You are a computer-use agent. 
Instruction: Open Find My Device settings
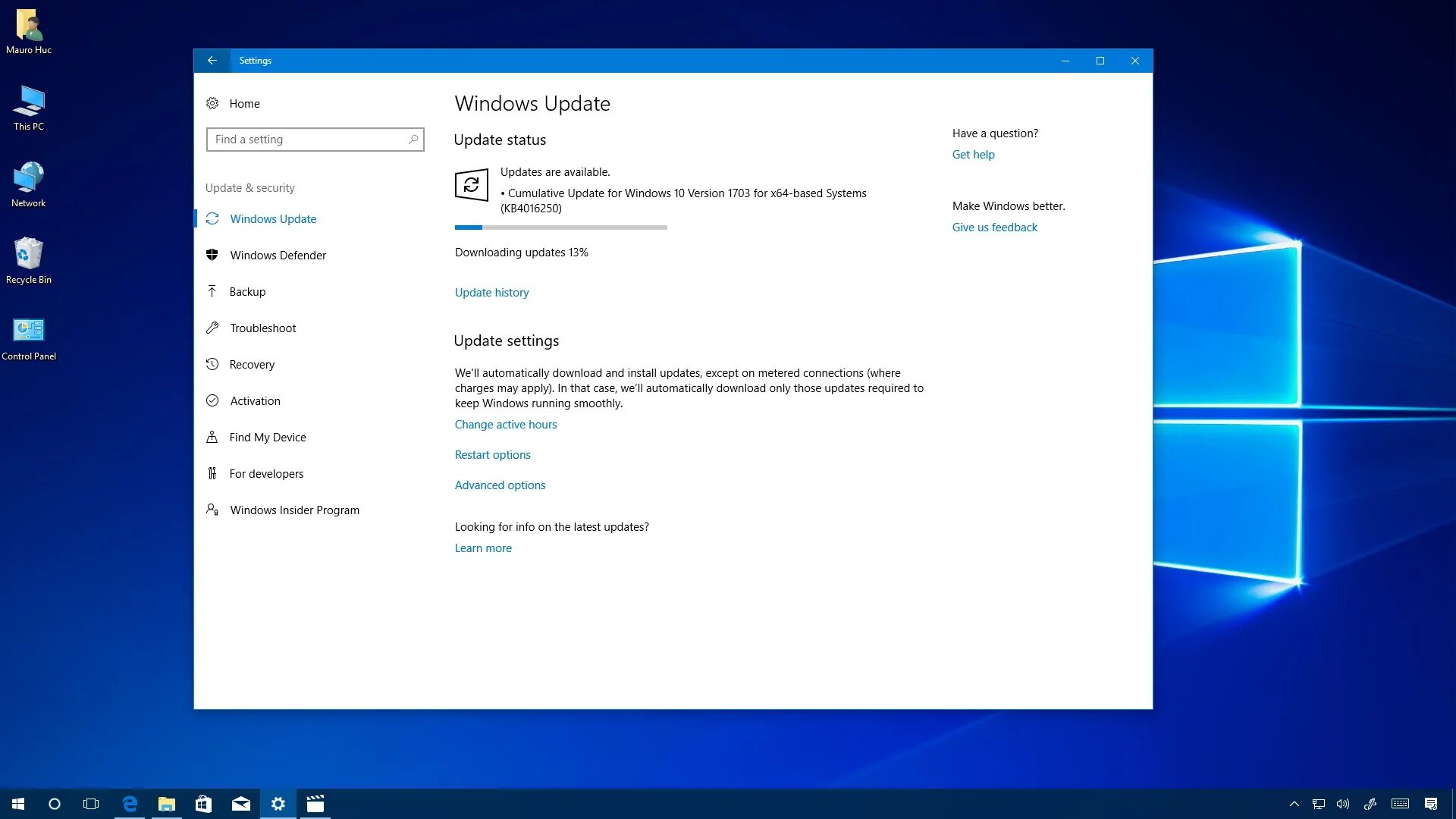click(268, 437)
